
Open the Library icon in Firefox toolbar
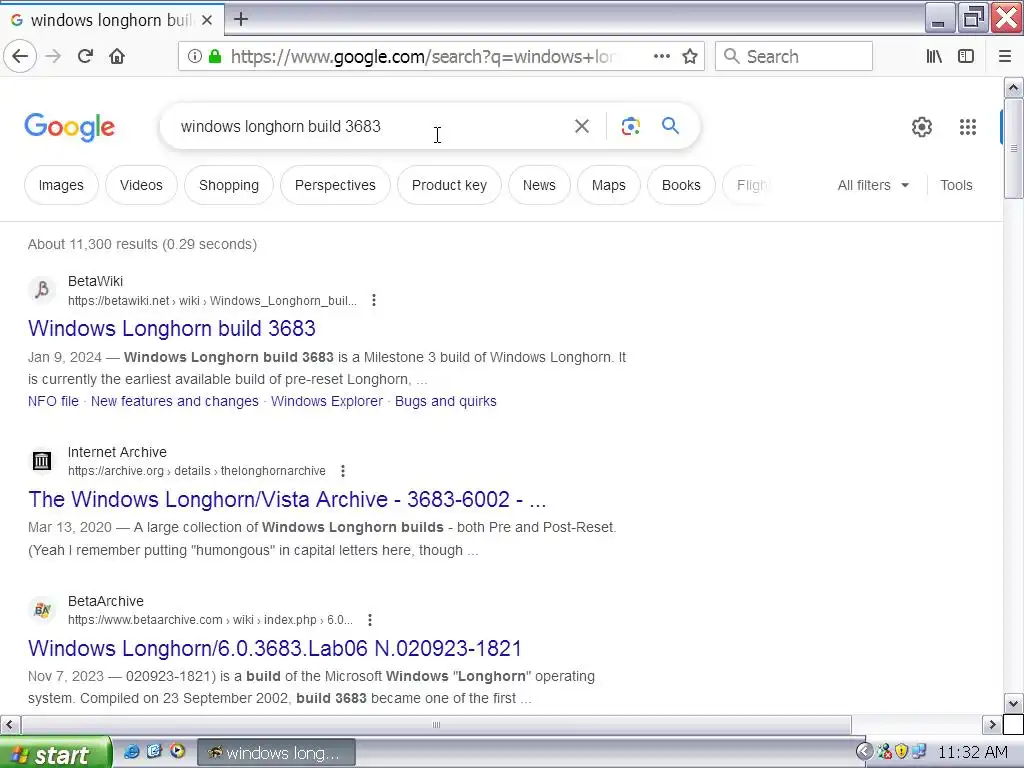click(934, 56)
